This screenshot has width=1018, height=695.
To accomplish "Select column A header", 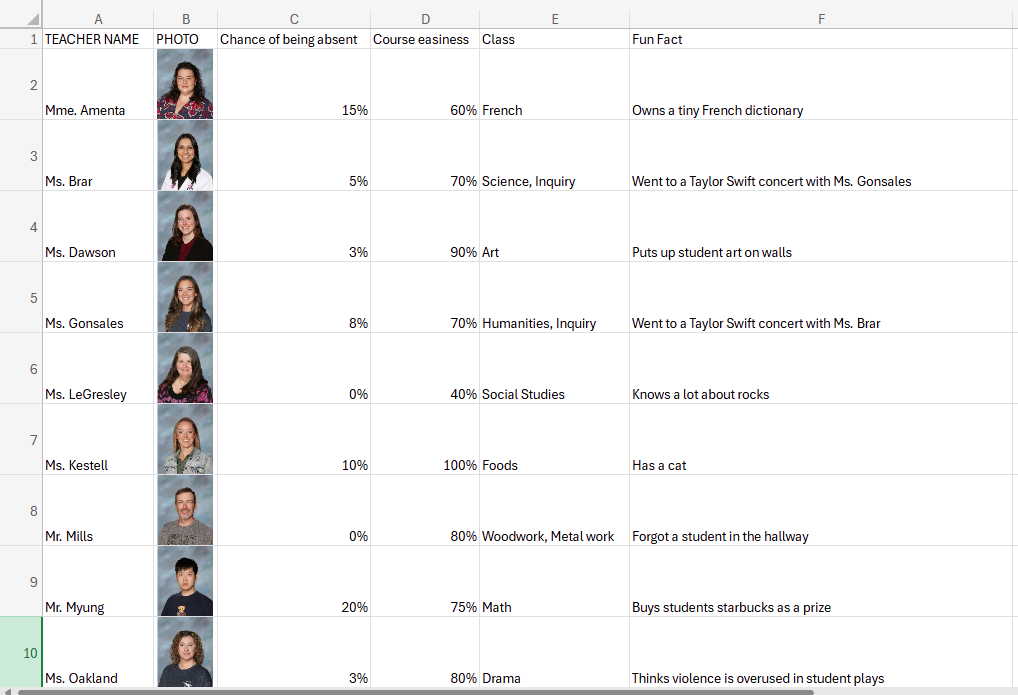I will pos(98,19).
